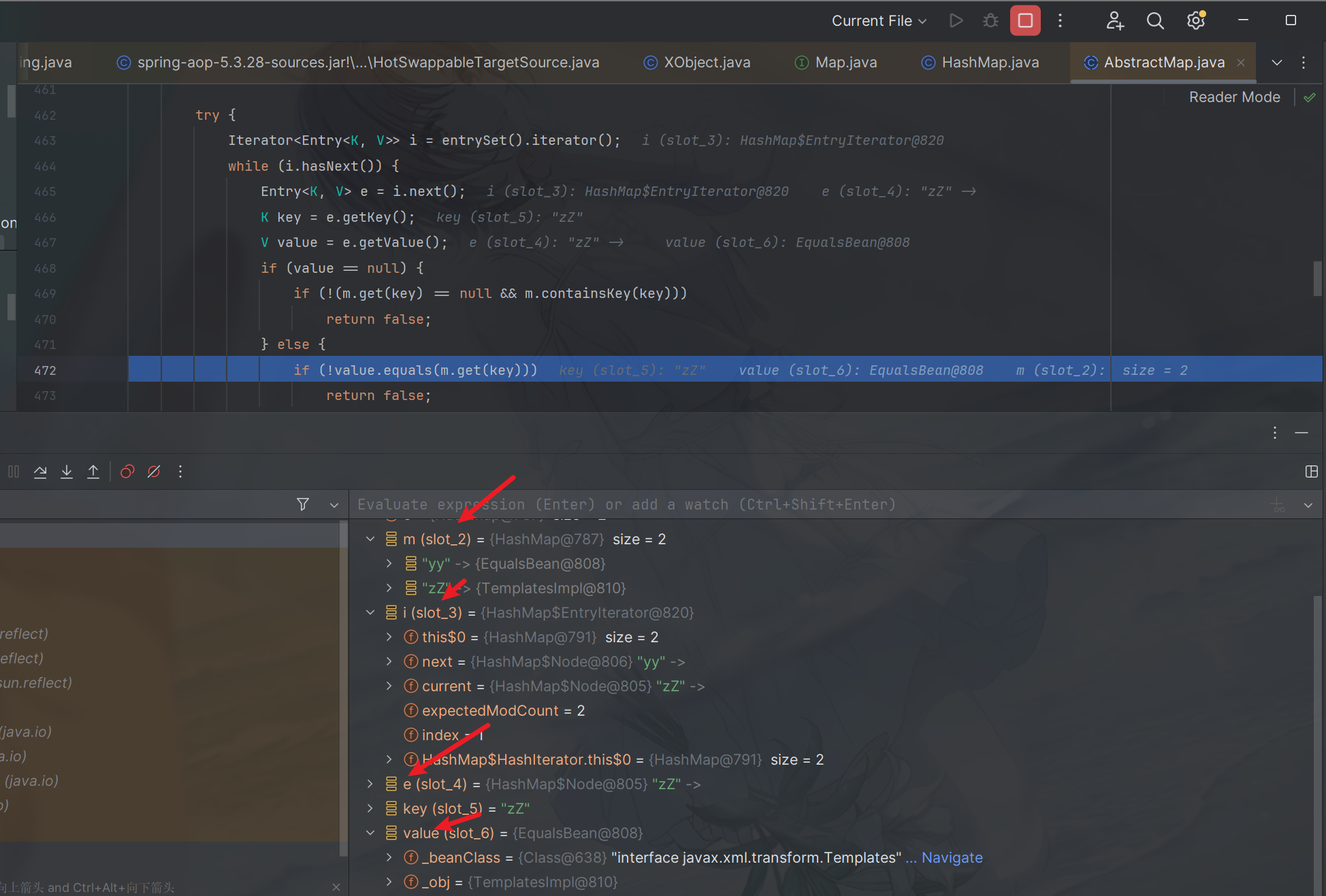Hide the debug tool window
The width and height of the screenshot is (1326, 896).
(x=1301, y=433)
